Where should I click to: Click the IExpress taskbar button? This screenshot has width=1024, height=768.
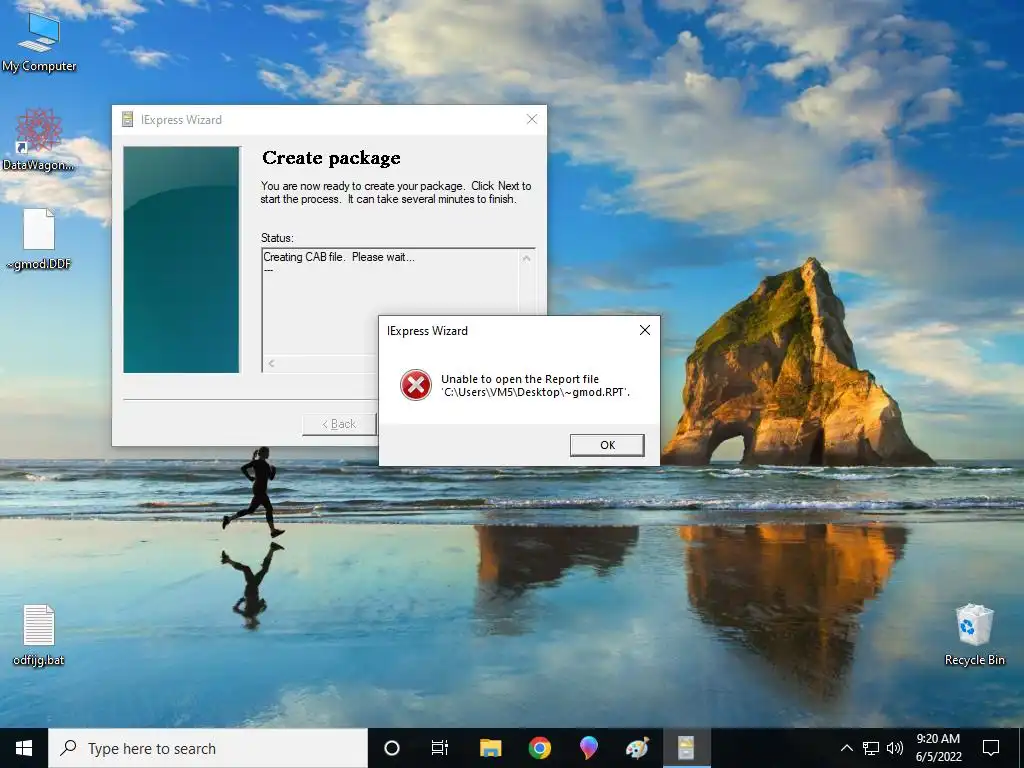[686, 748]
